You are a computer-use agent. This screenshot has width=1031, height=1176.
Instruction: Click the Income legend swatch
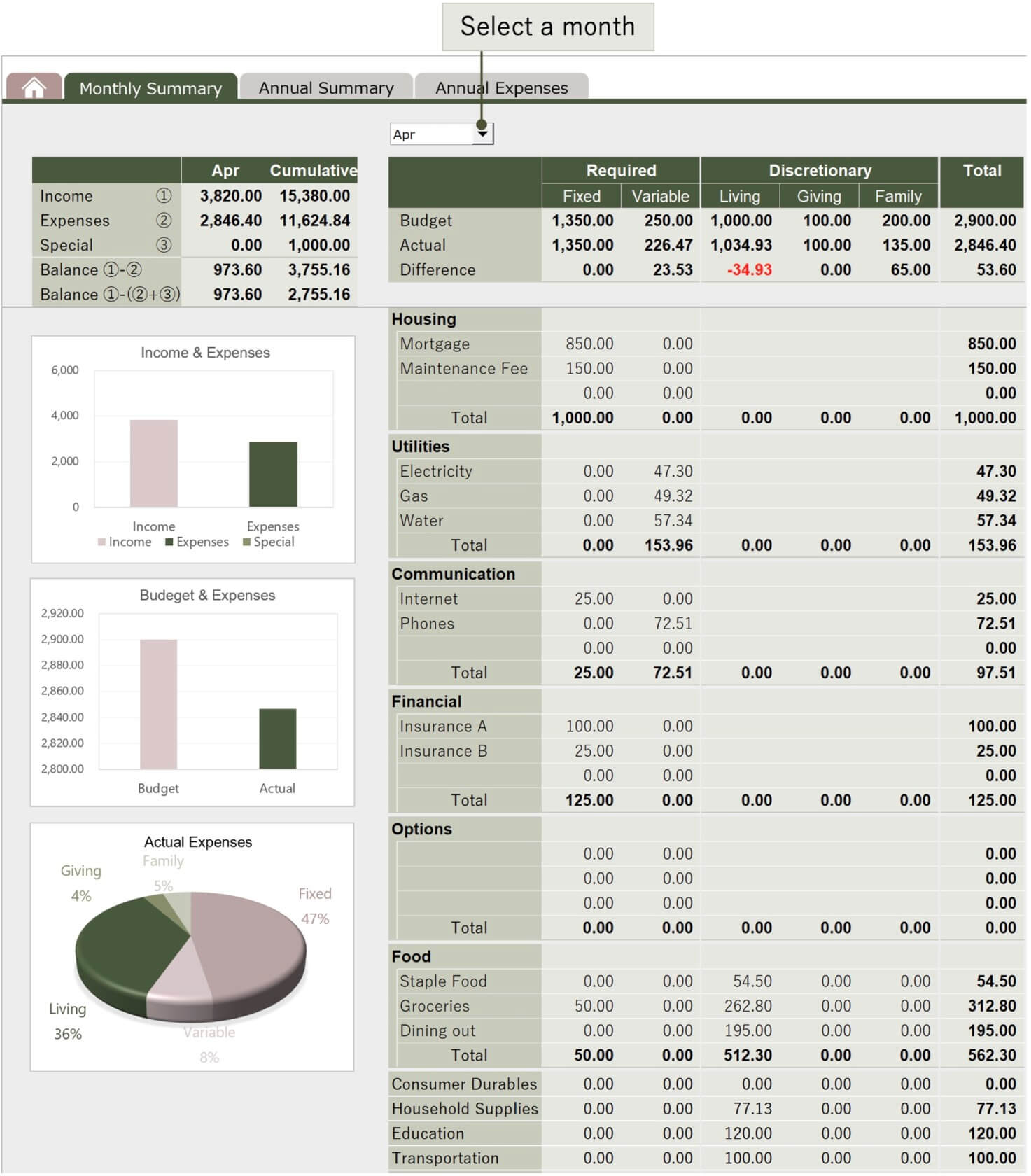102,542
